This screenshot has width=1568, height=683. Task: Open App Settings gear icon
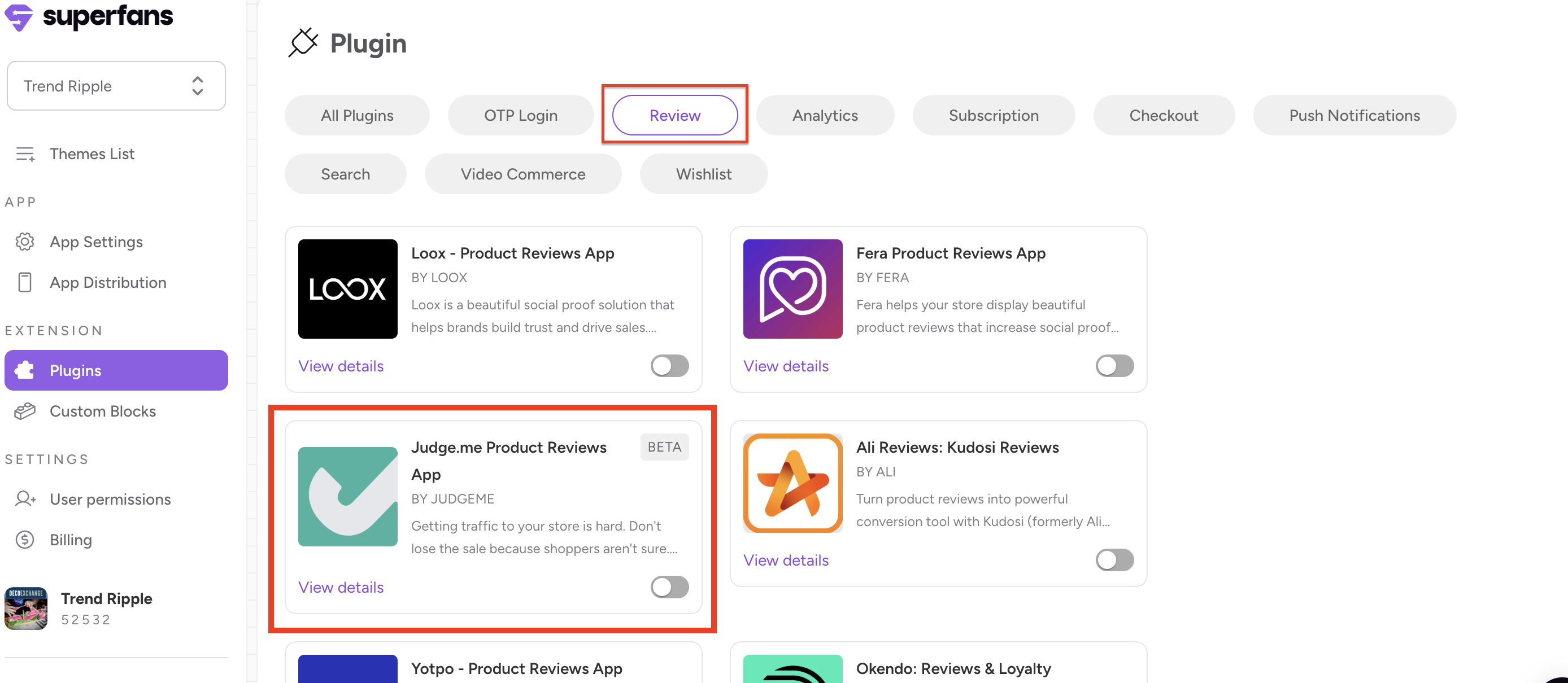(x=25, y=242)
